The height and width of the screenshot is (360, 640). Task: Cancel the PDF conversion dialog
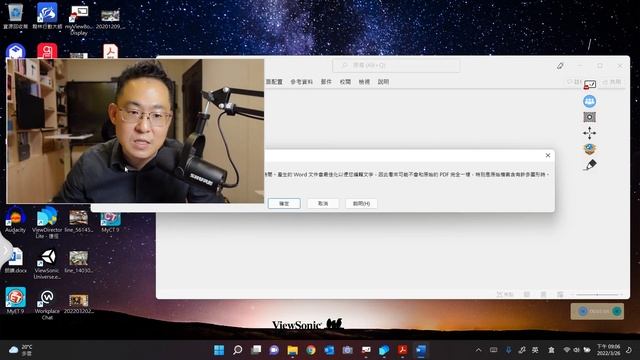[323, 203]
